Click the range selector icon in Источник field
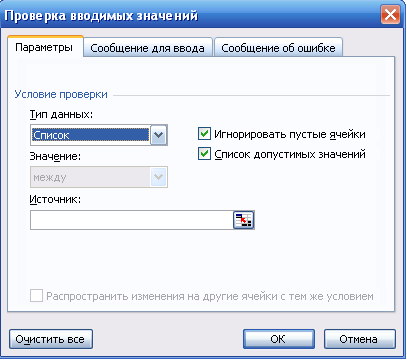 [243, 220]
